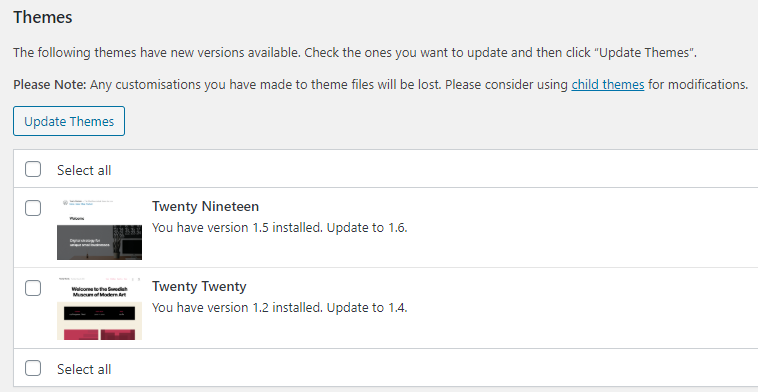Check the Twenty Twenty theme checkbox
This screenshot has height=392, width=758.
33,288
